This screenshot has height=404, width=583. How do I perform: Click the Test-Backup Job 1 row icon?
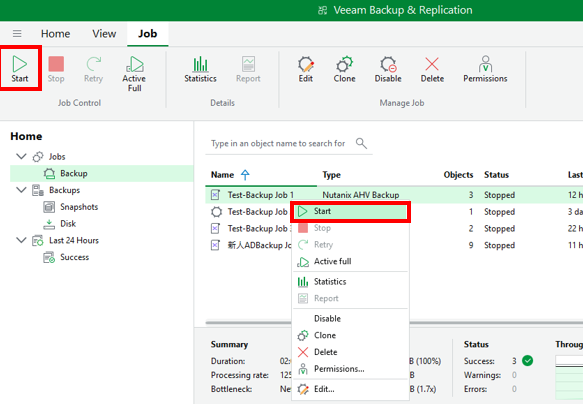click(x=215, y=195)
